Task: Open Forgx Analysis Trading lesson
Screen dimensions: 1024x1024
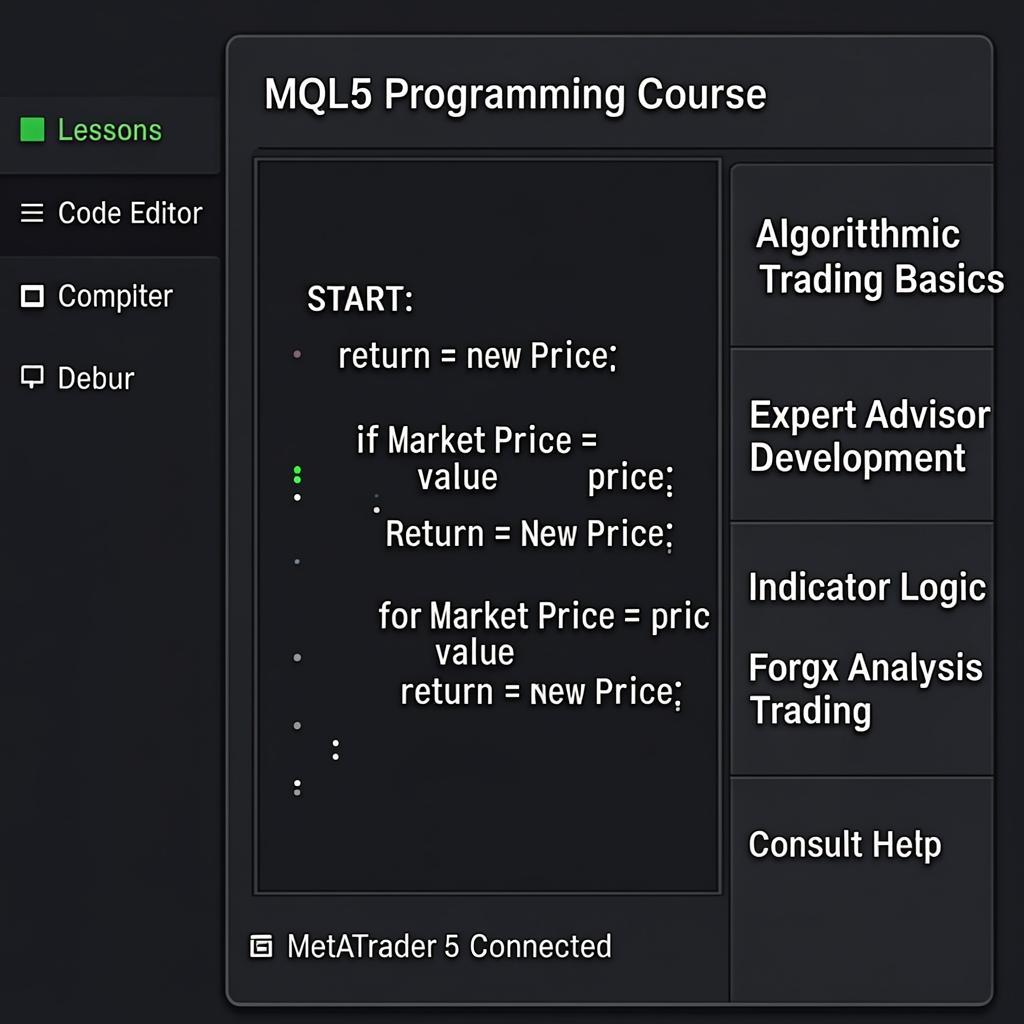Action: [865, 688]
